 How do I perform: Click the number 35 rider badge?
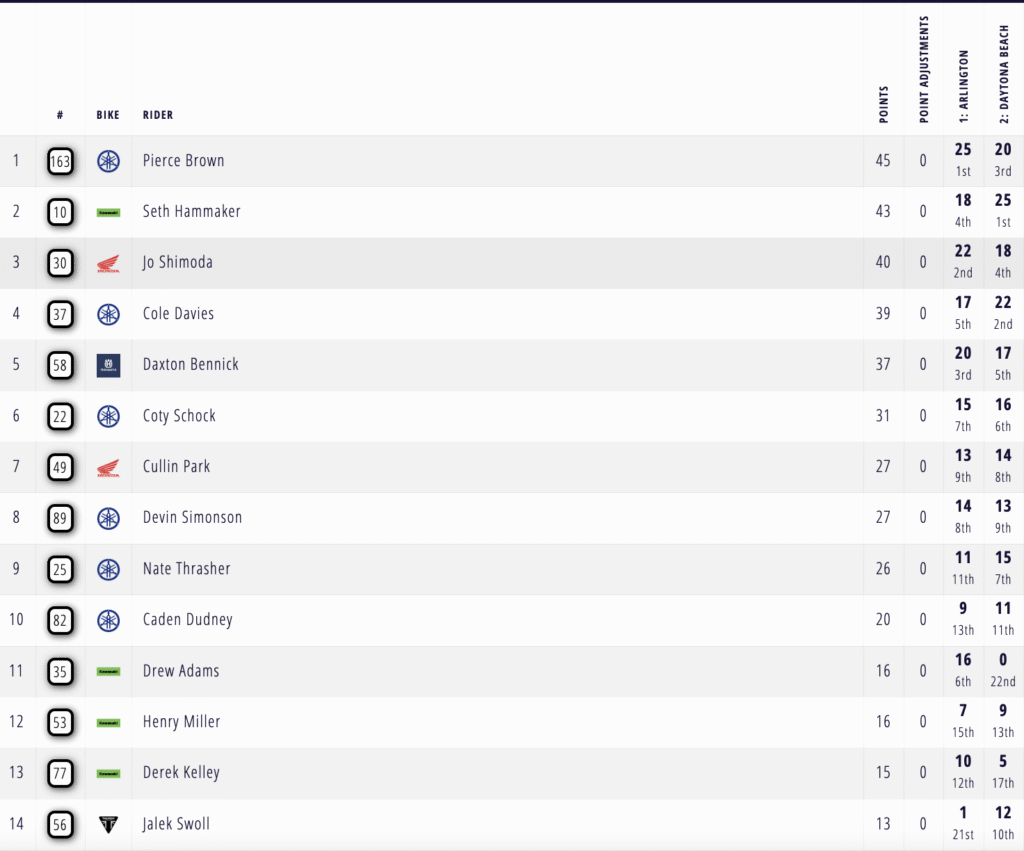pyautogui.click(x=60, y=671)
